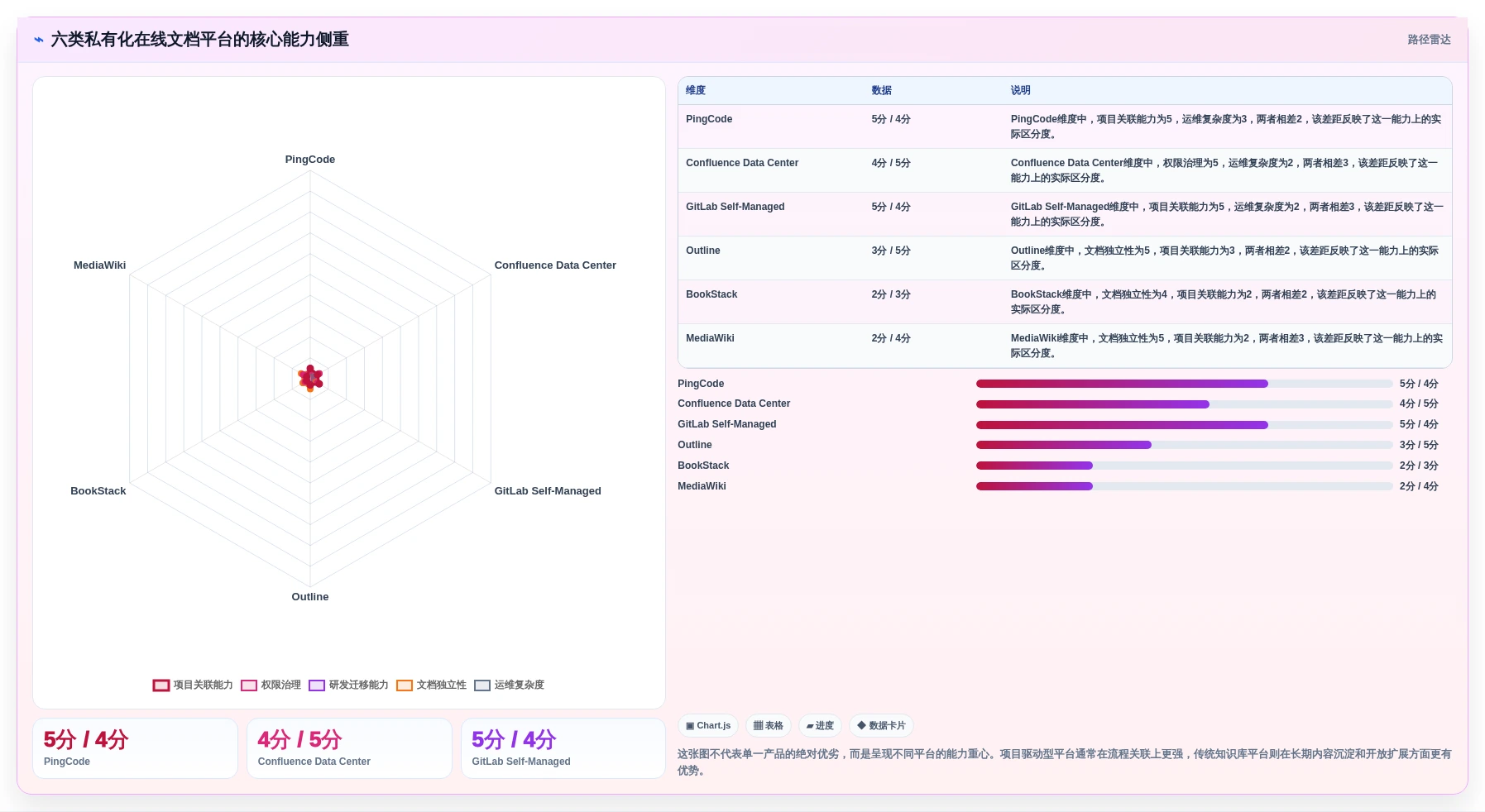Click the Confluence Data Center radar axis label

[555, 265]
